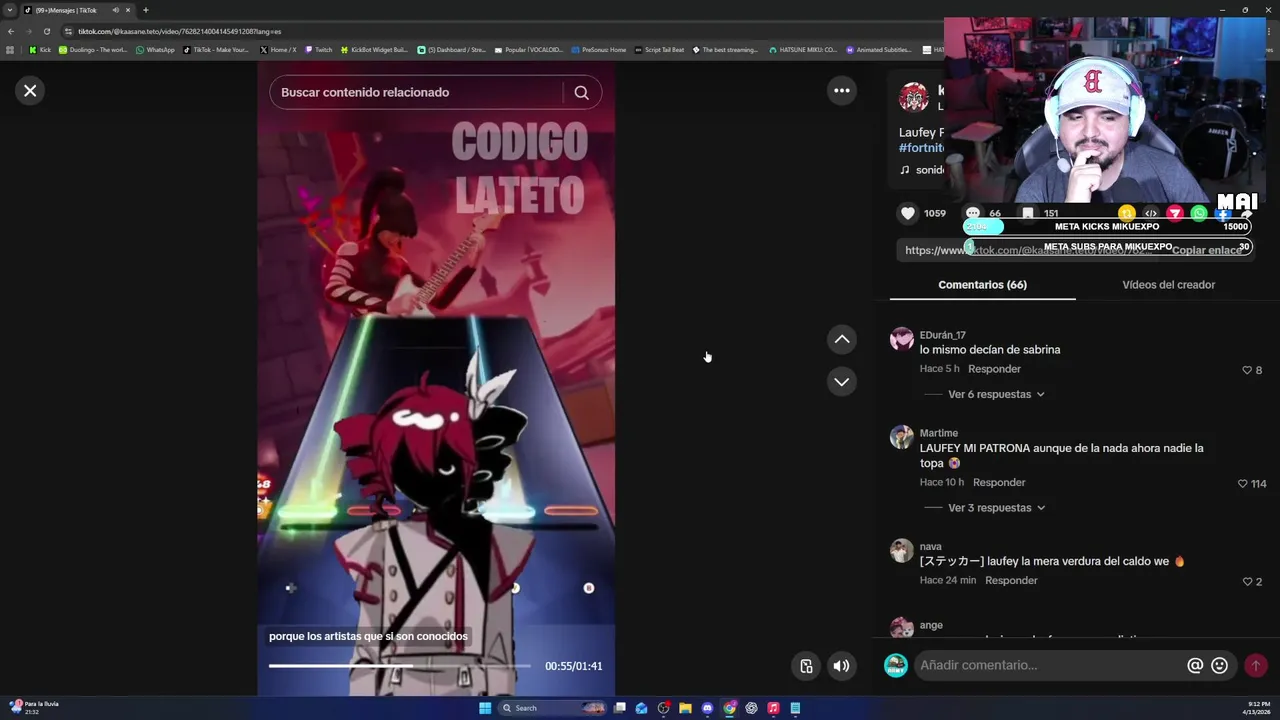Open comments via the speech bubble icon
Image resolution: width=1280 pixels, height=720 pixels.
pos(973,213)
